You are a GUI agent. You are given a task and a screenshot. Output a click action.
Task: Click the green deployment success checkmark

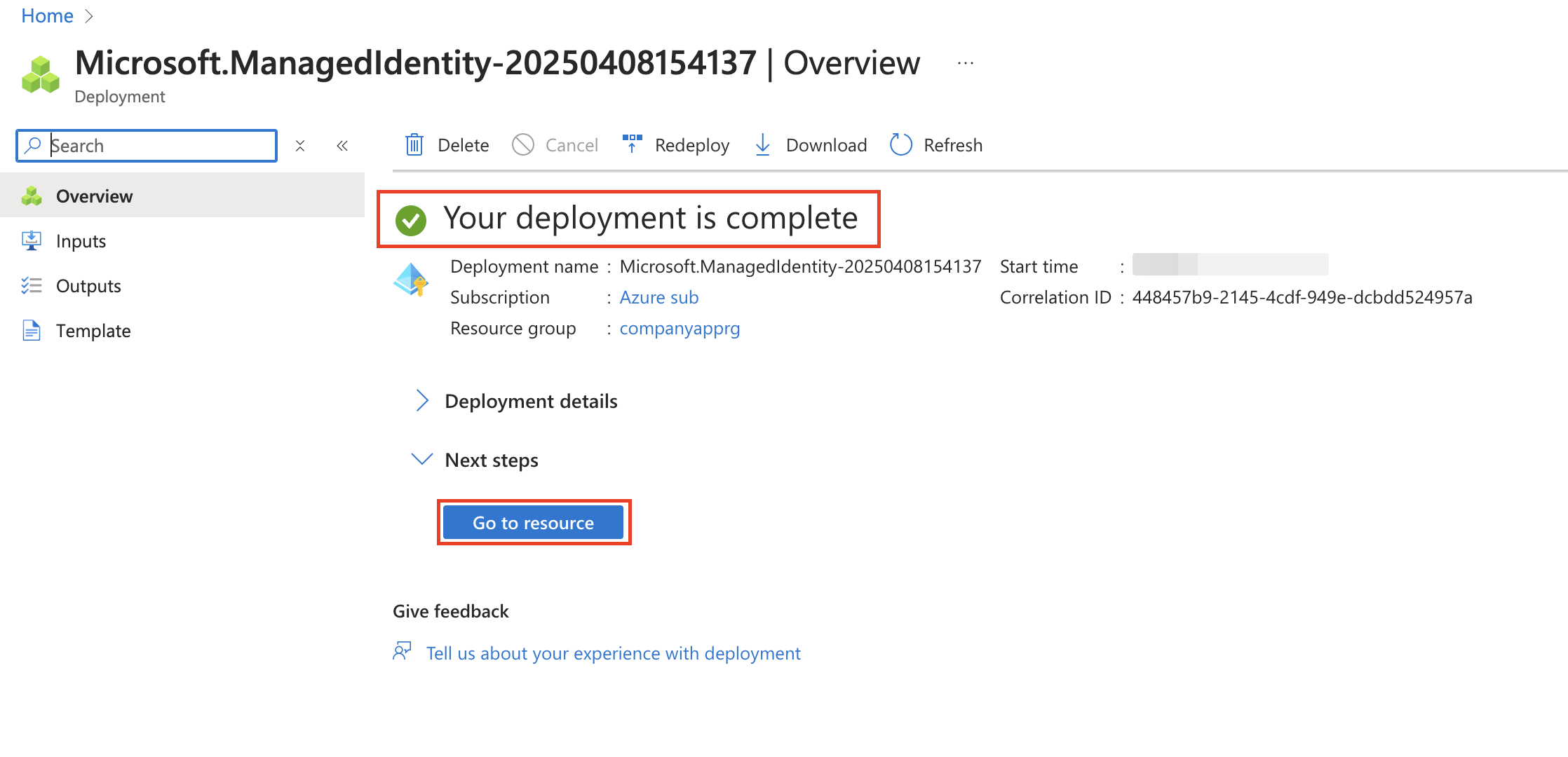411,220
